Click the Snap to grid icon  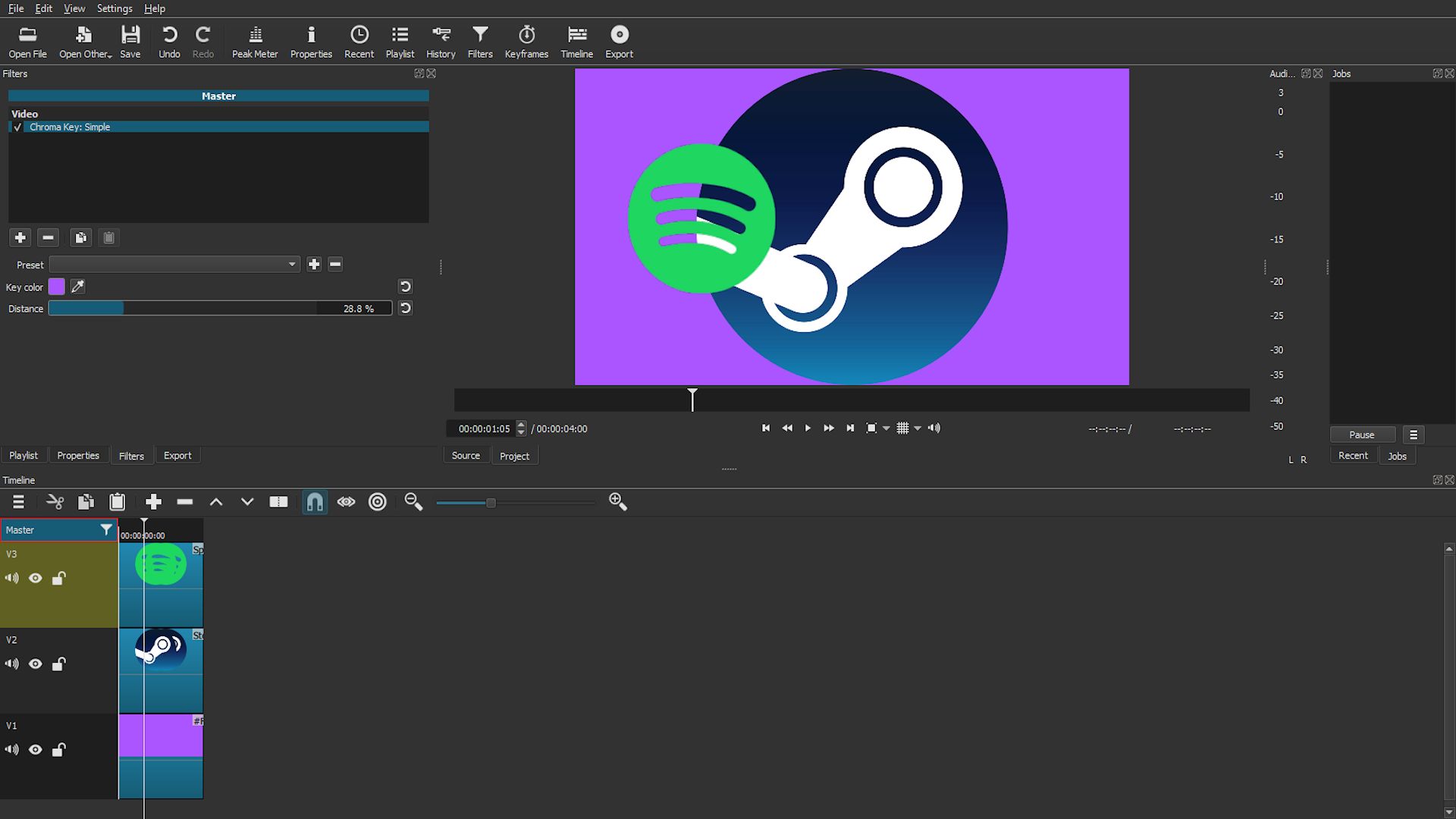315,502
